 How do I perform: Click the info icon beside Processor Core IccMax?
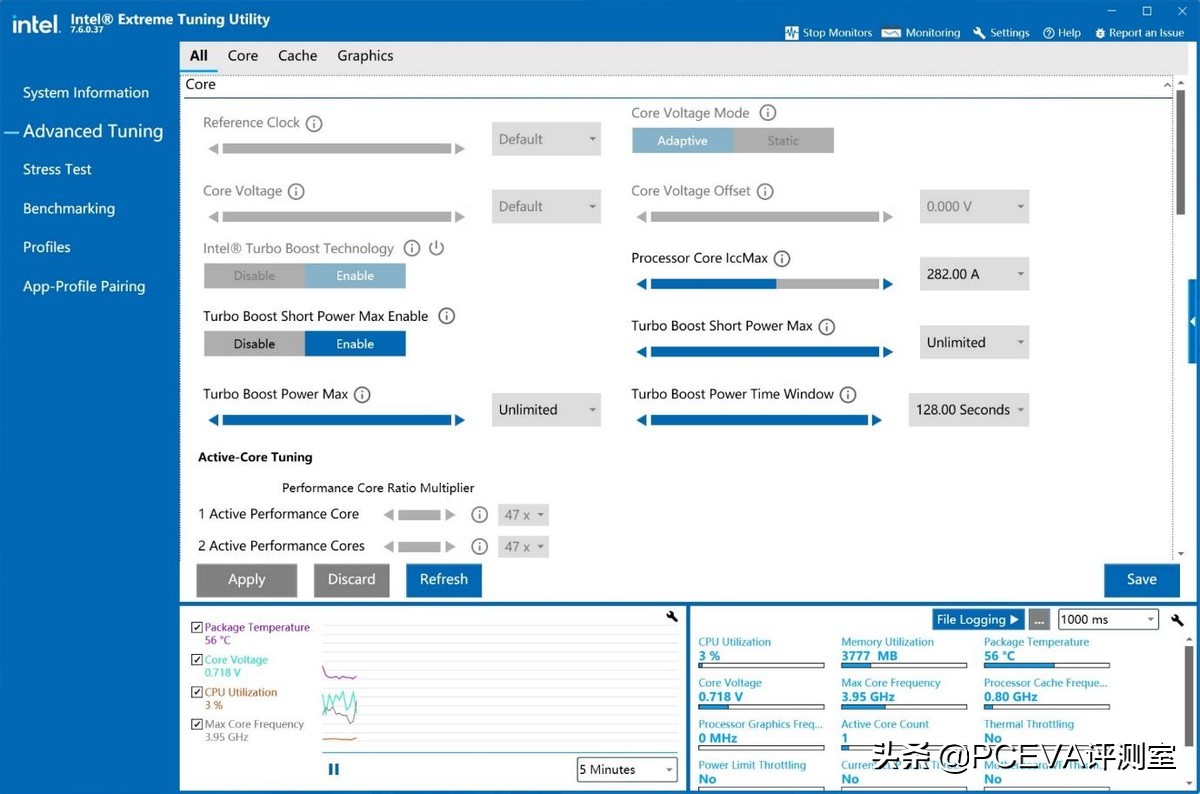pos(782,259)
